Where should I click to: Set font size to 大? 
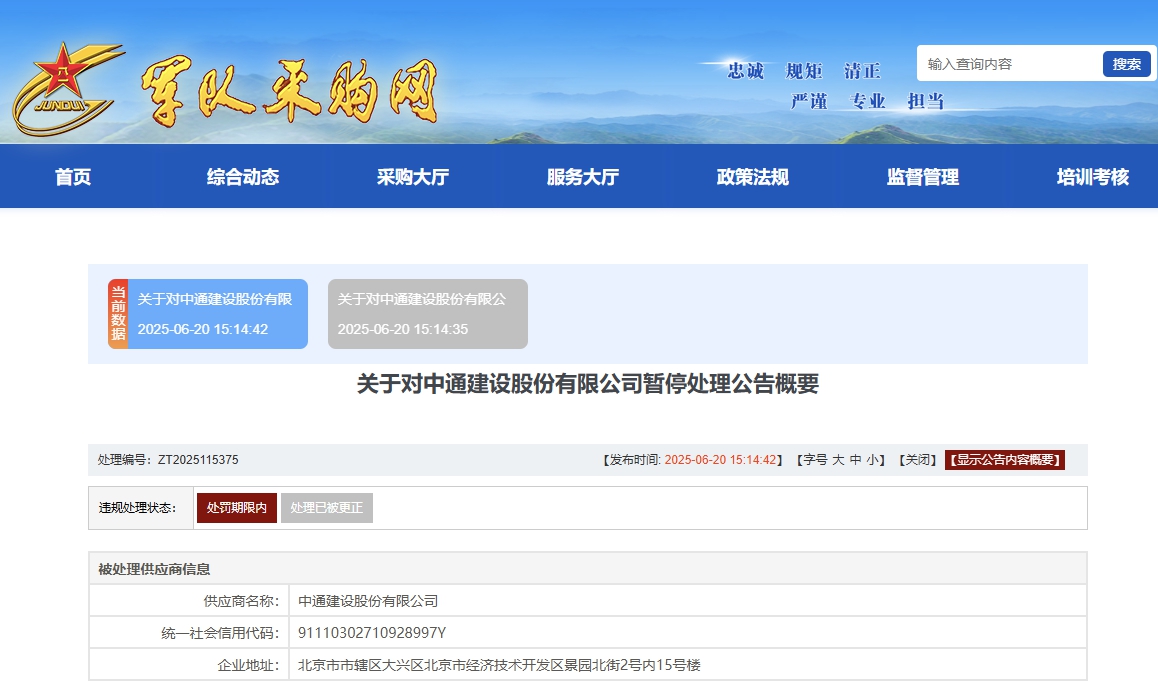[838, 459]
